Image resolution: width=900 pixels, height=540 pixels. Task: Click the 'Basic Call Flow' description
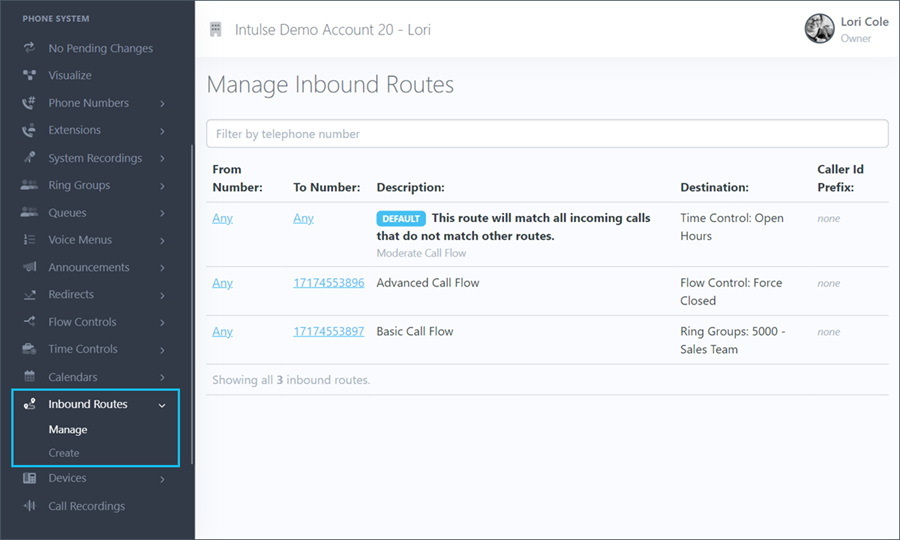(x=414, y=332)
